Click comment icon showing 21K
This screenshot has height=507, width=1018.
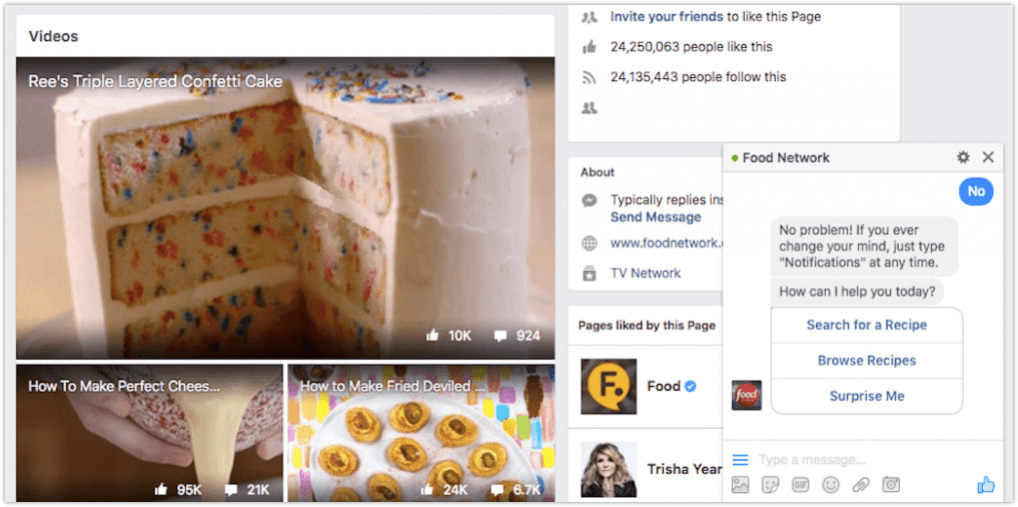pyautogui.click(x=230, y=489)
